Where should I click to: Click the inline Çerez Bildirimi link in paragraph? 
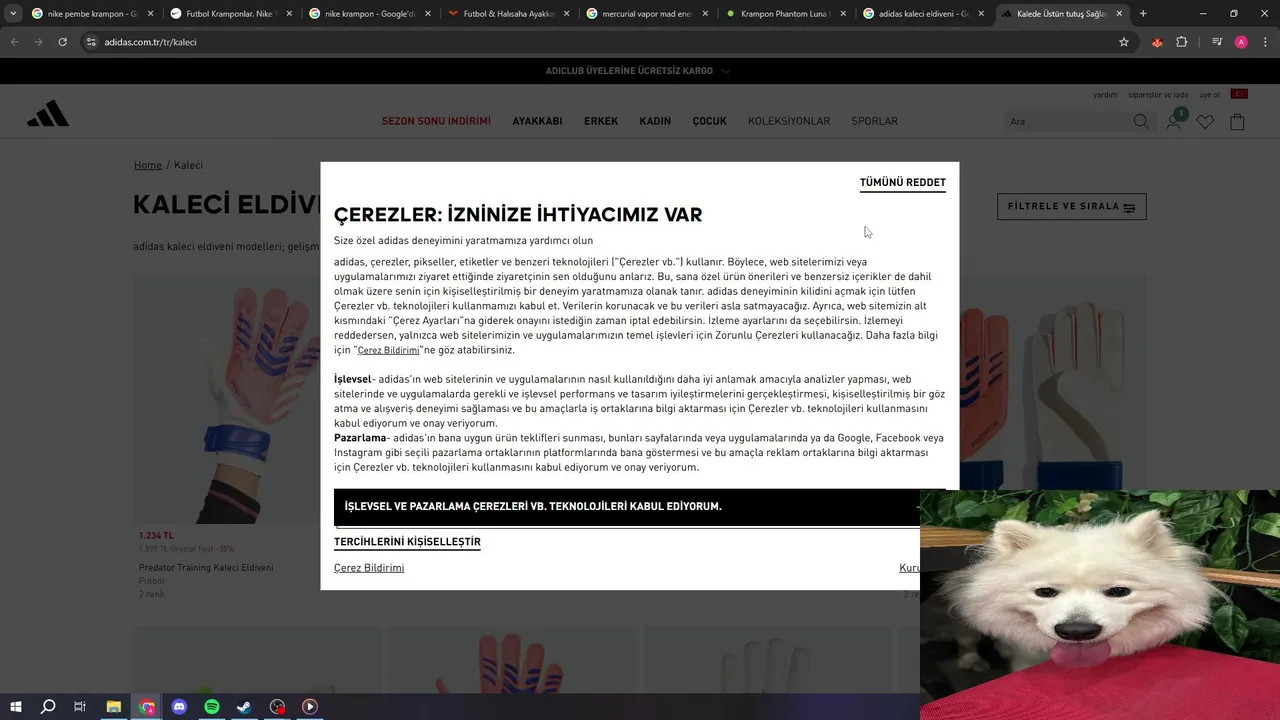click(388, 351)
